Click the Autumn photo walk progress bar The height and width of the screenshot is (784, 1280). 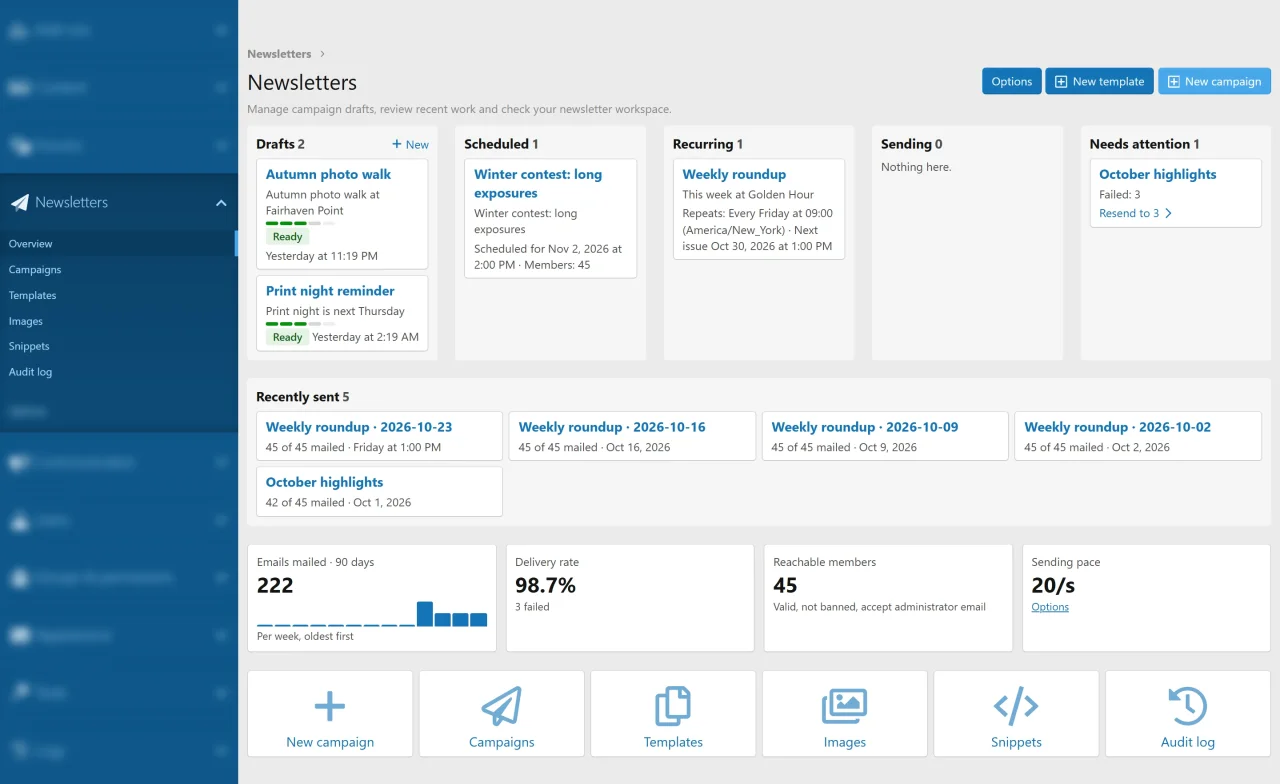pyautogui.click(x=300, y=224)
